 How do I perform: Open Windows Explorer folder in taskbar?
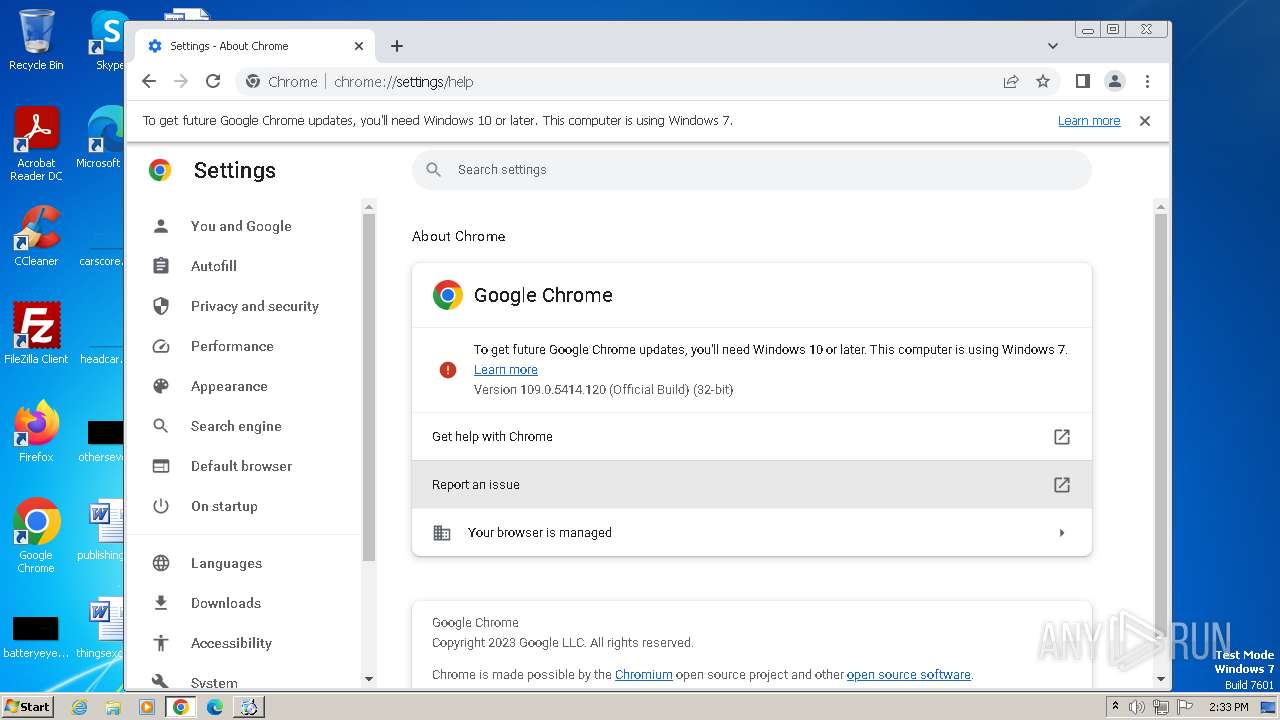(x=113, y=707)
